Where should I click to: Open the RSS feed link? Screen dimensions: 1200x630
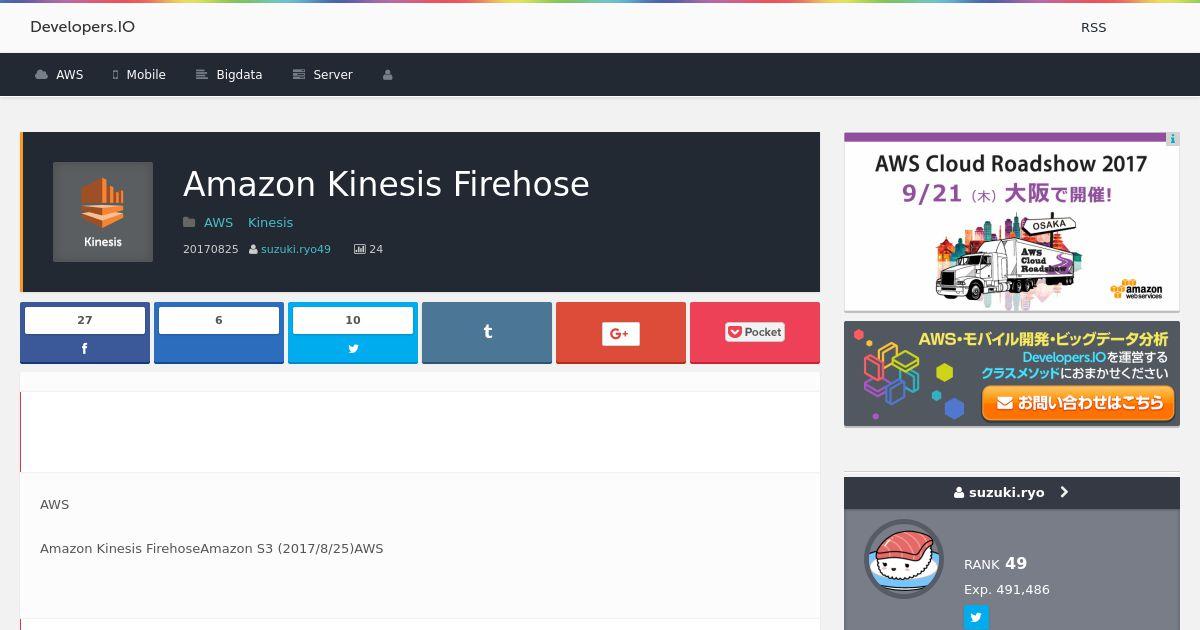[x=1093, y=28]
